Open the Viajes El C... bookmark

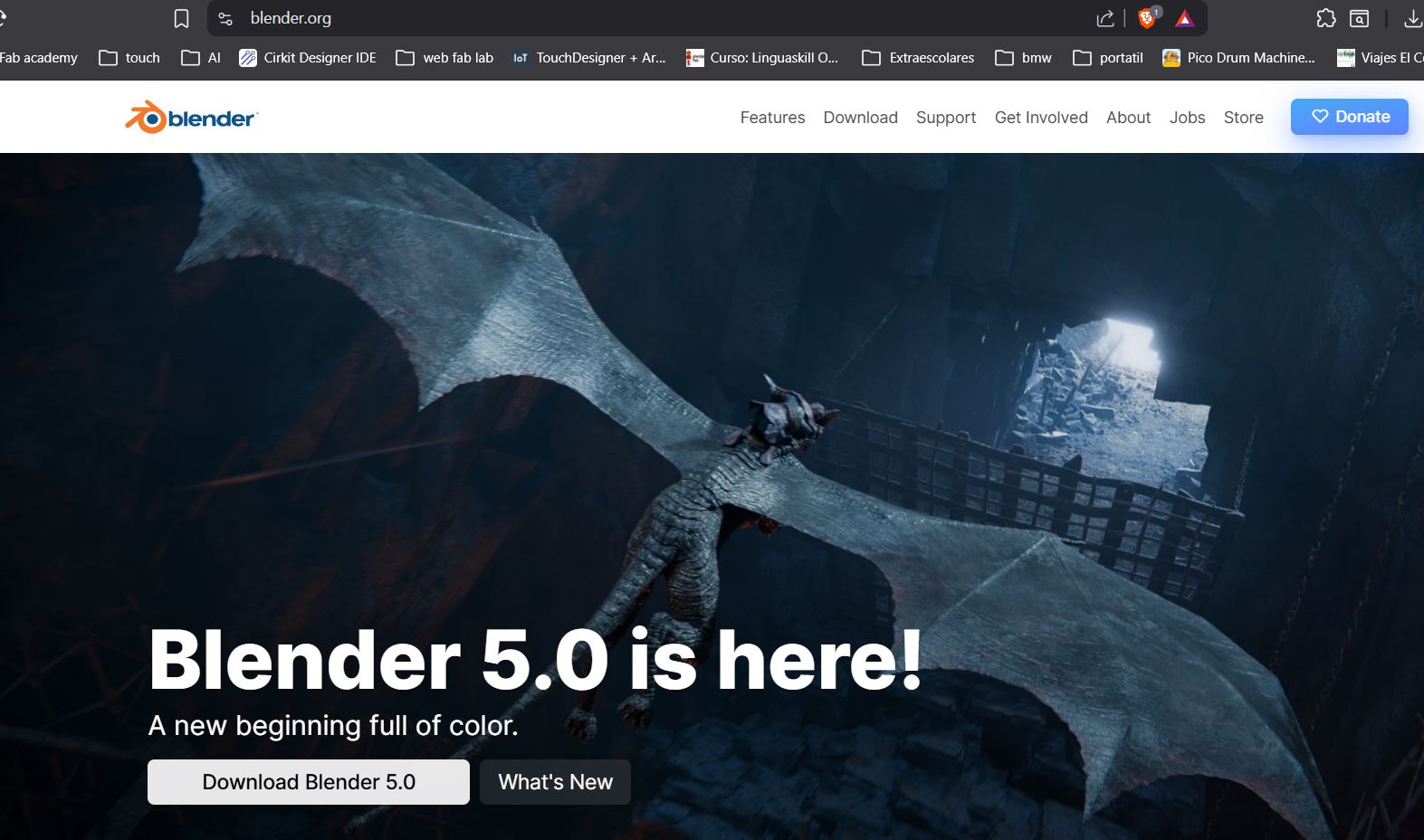click(1380, 58)
